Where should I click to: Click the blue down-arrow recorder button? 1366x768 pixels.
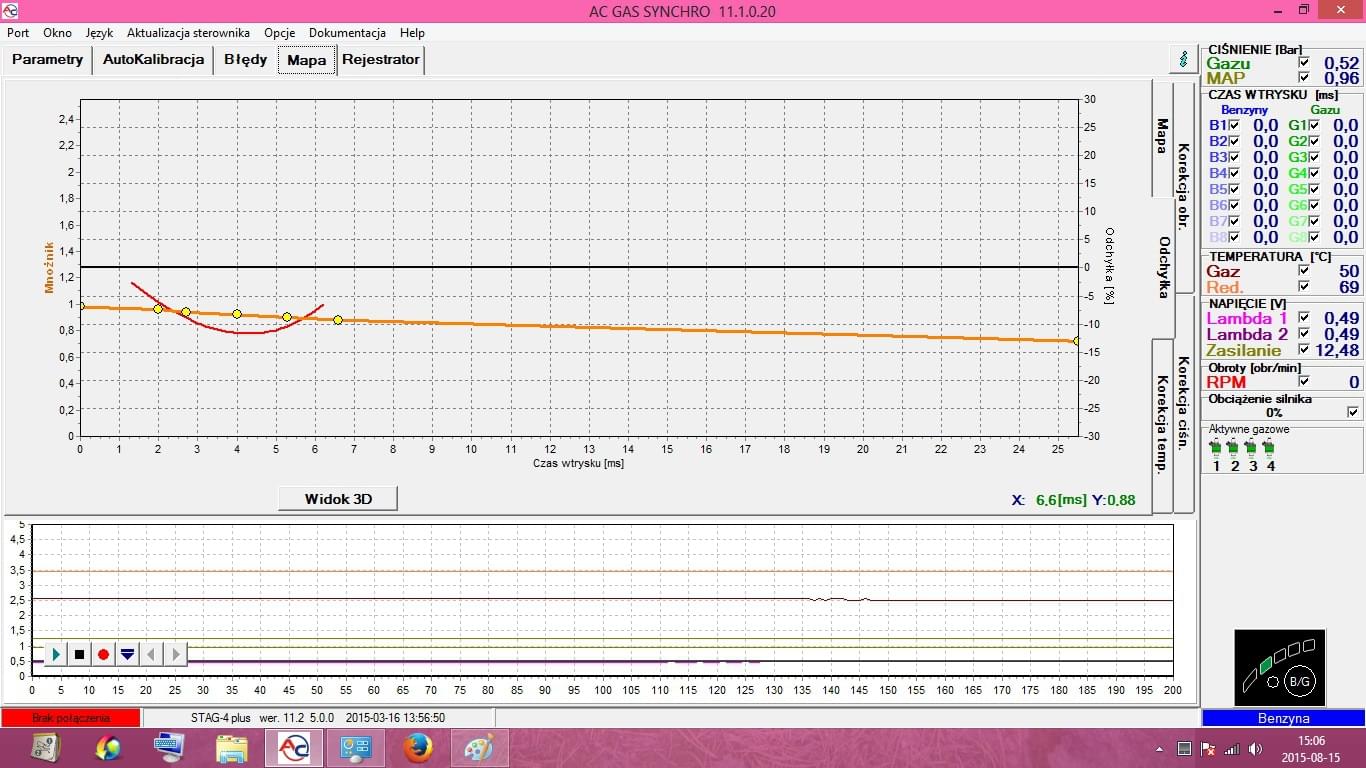tap(127, 654)
